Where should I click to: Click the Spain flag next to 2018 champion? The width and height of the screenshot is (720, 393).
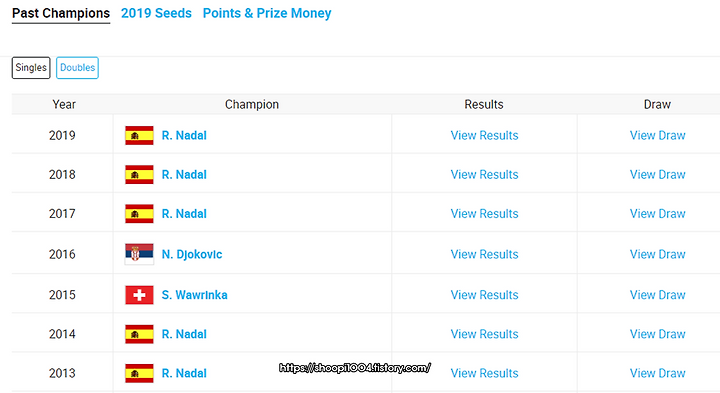(139, 174)
